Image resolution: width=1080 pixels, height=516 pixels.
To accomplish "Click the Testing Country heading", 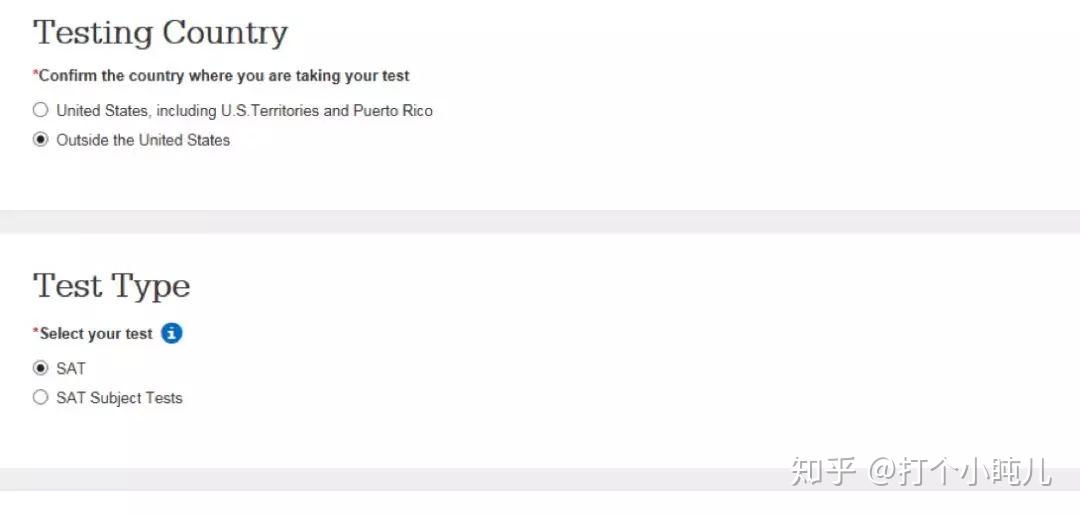I will coord(160,33).
